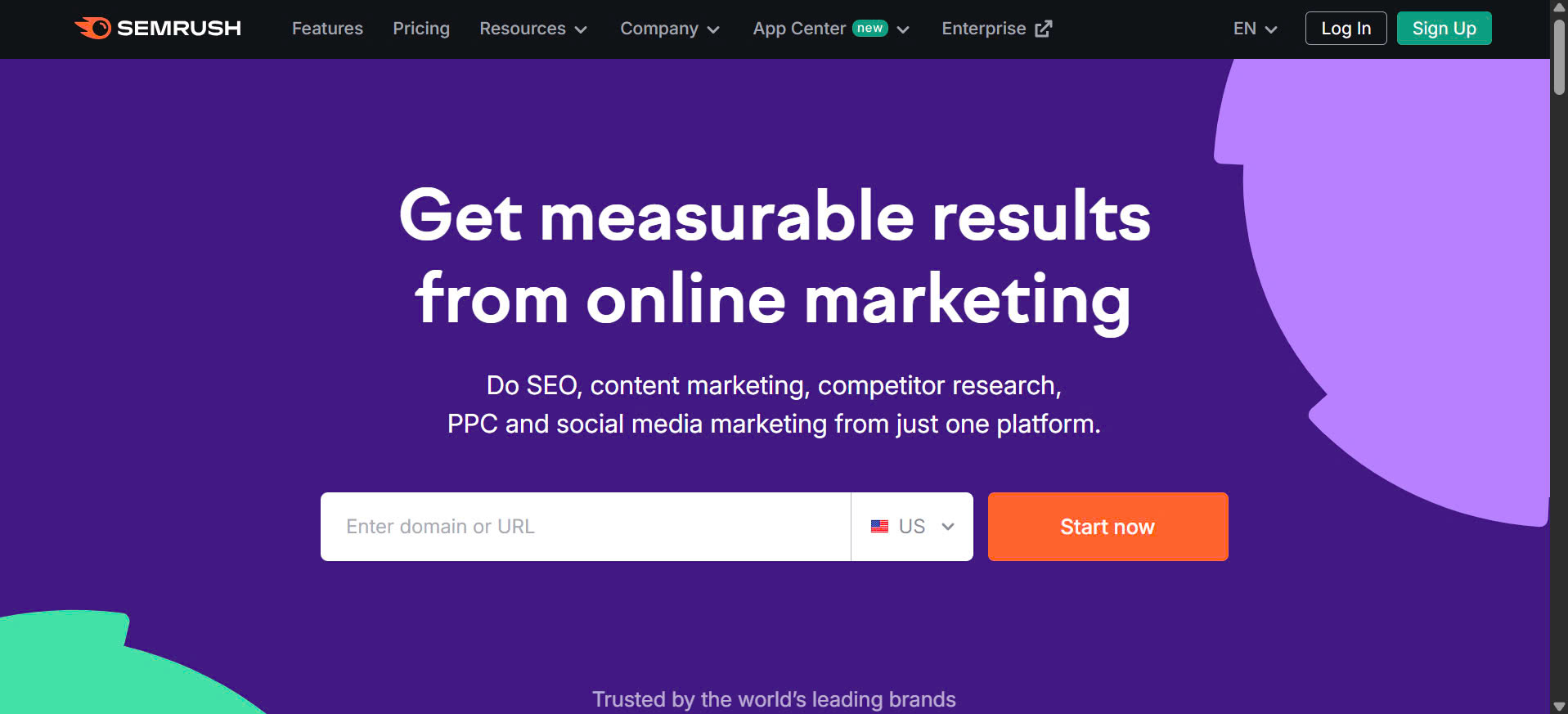Open the EN language selector
This screenshot has width=1568, height=714.
coord(1255,29)
